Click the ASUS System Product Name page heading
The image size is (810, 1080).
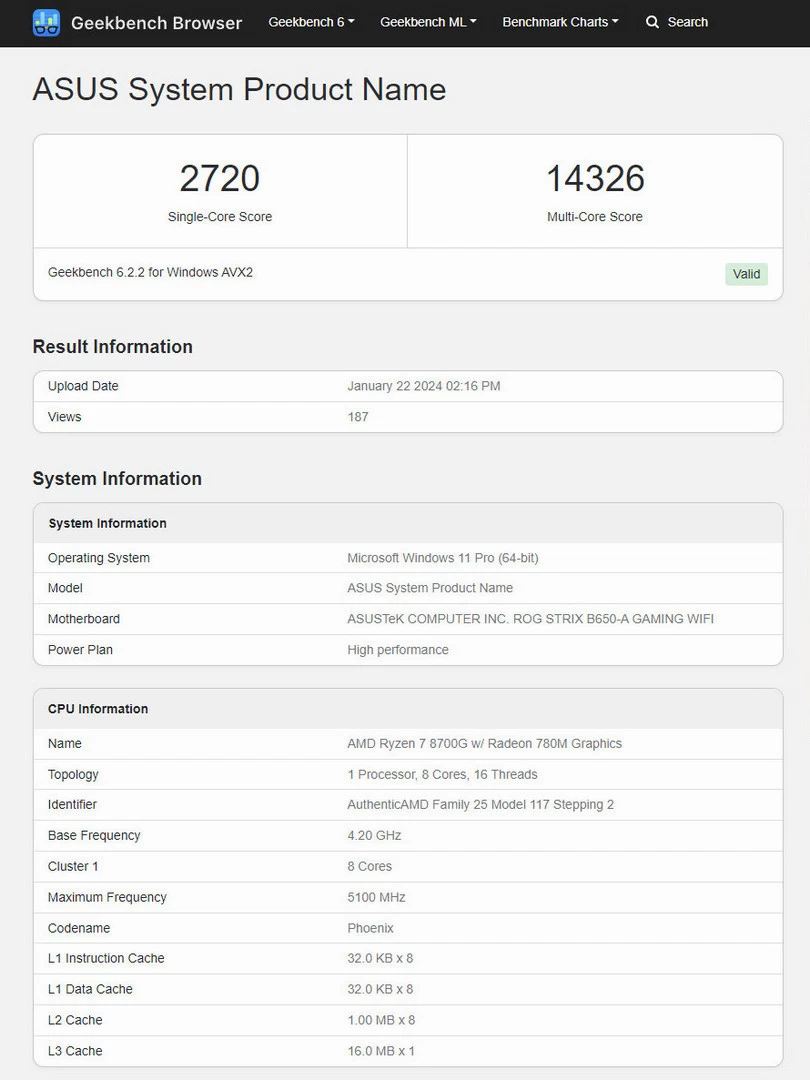[x=239, y=90]
